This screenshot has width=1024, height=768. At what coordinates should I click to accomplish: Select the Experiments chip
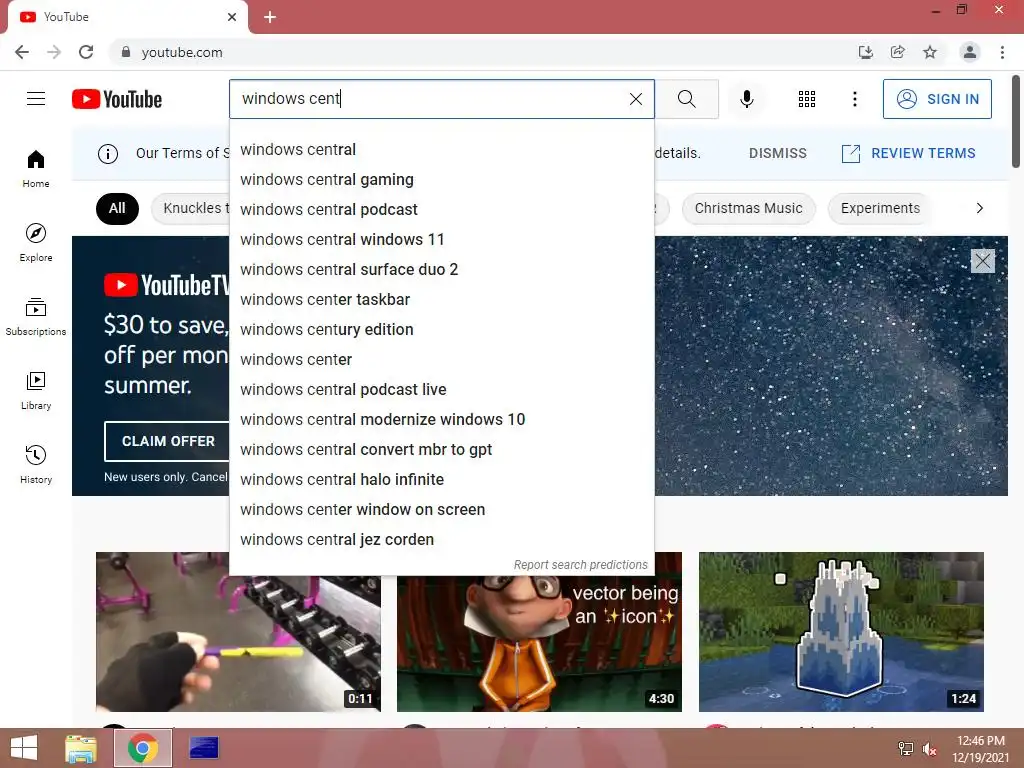coord(880,208)
